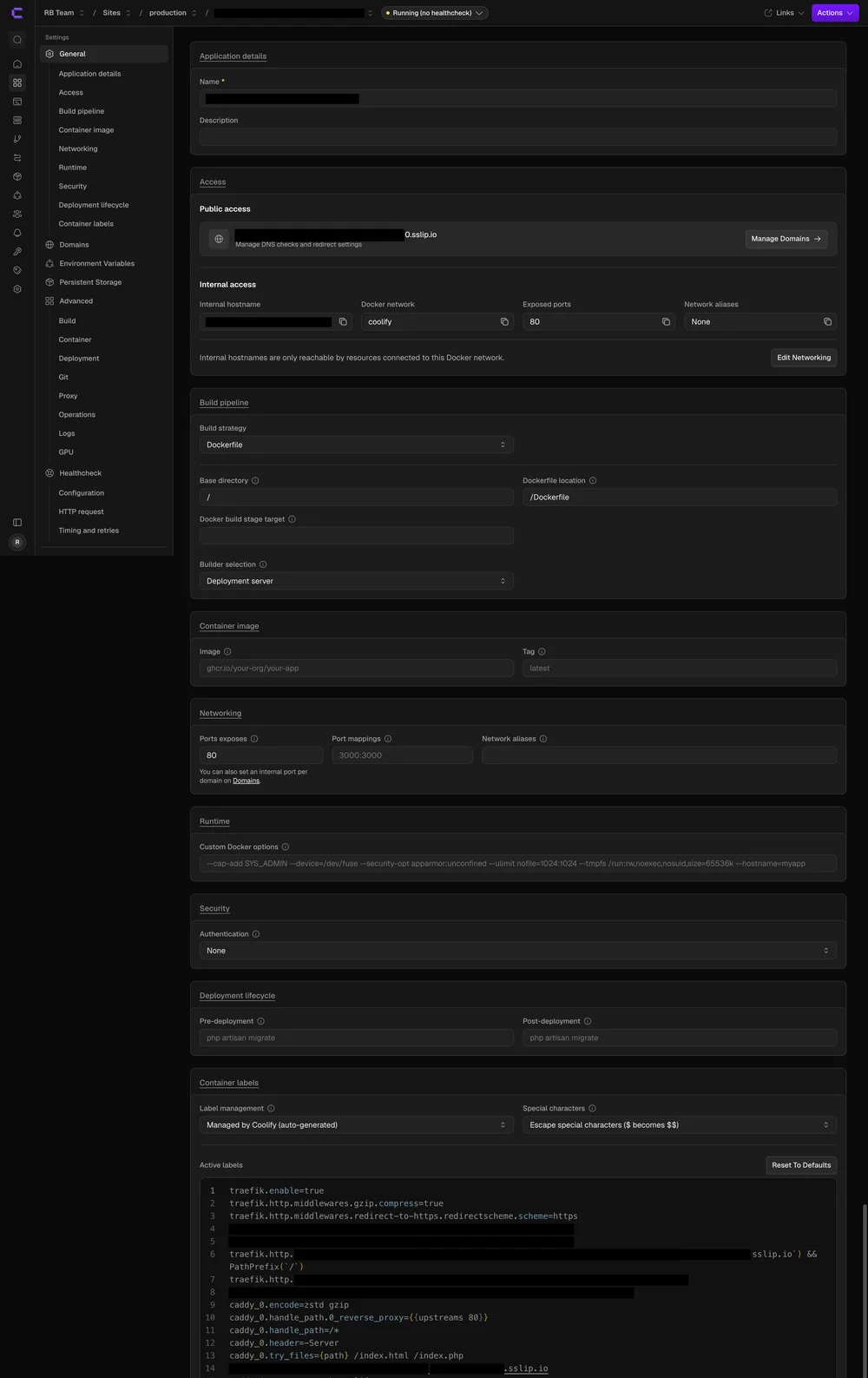Open the Proxy sub-item under Advanced
The height and width of the screenshot is (1378, 868).
coord(68,396)
